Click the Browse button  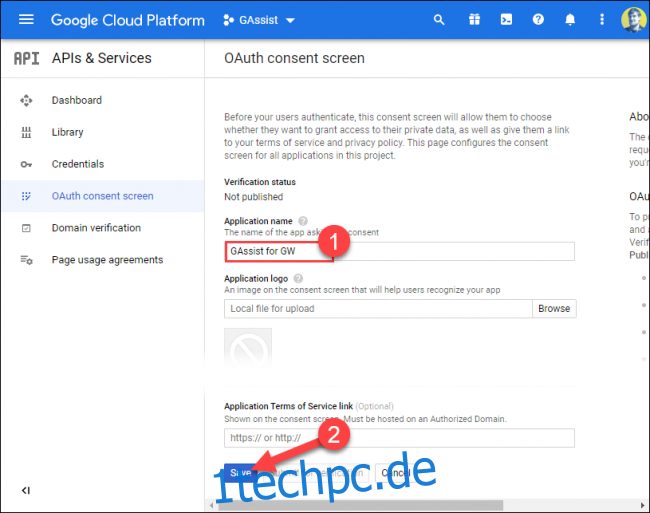(x=554, y=309)
